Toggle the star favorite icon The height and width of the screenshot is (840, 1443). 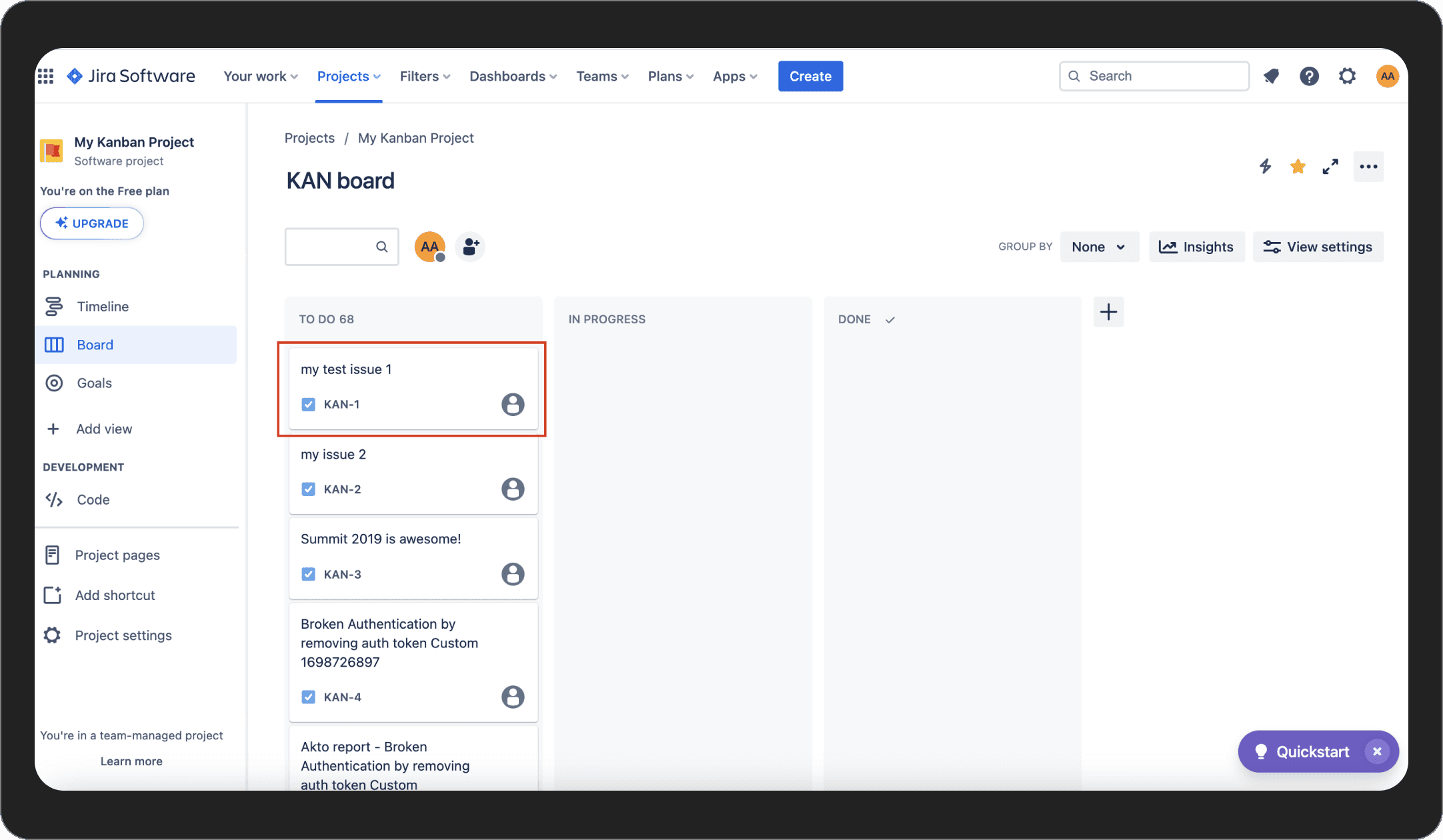(1298, 166)
